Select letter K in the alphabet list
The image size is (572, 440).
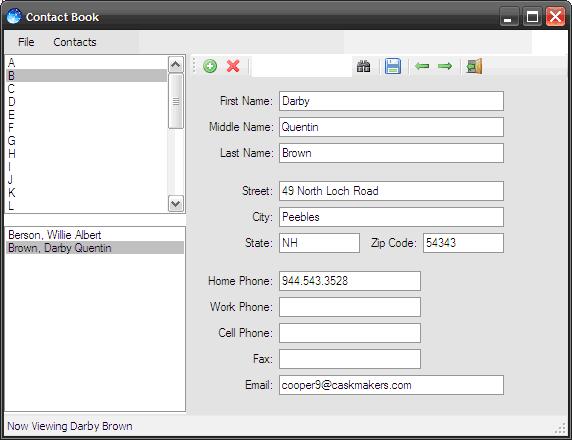pos(87,193)
